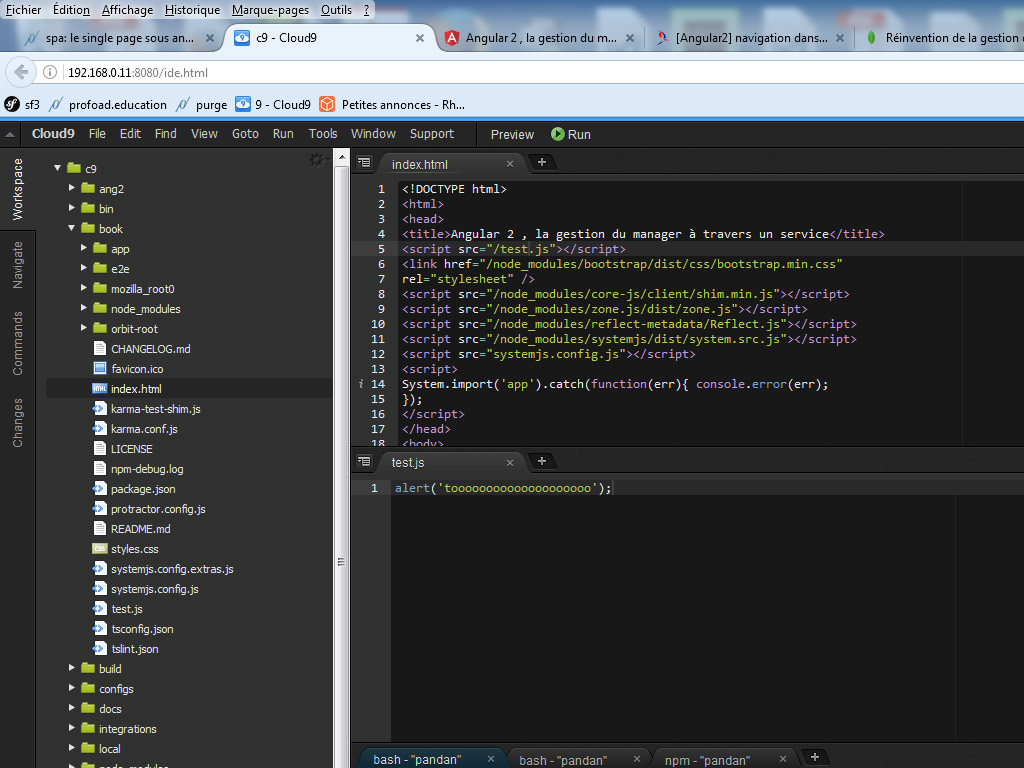The width and height of the screenshot is (1024, 768).
Task: Collapse the book folder
Action: coord(72,229)
